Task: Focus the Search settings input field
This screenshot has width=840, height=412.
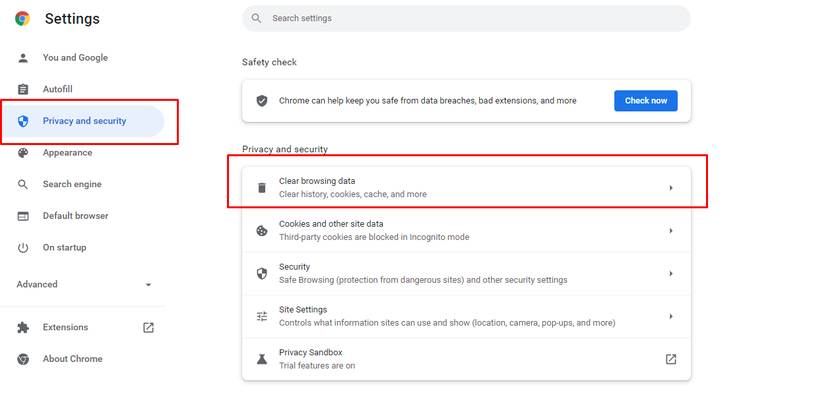Action: point(466,18)
